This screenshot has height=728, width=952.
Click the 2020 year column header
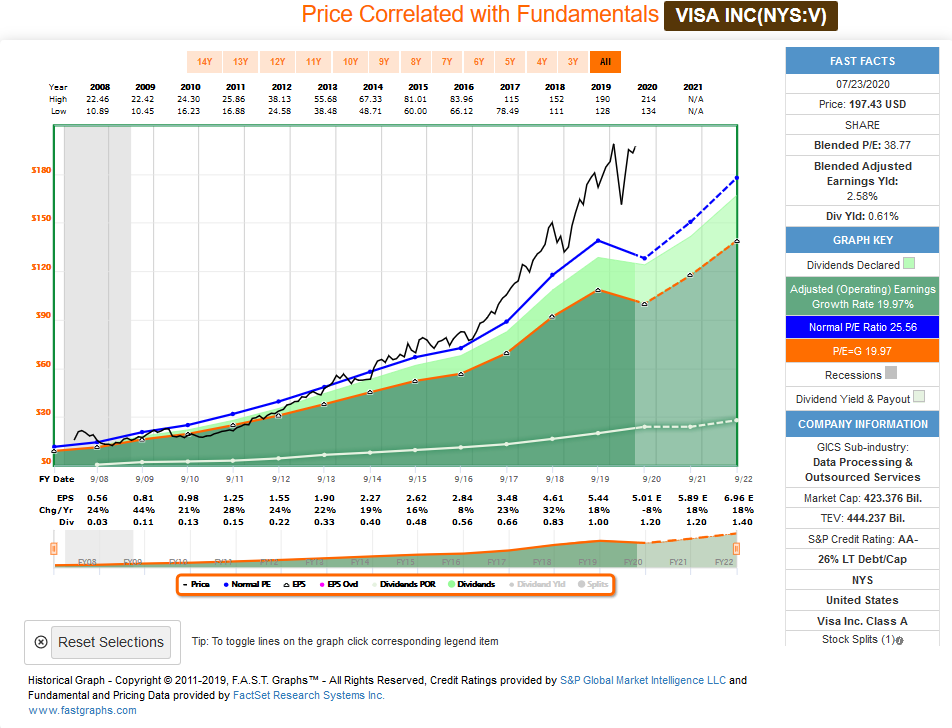click(647, 87)
